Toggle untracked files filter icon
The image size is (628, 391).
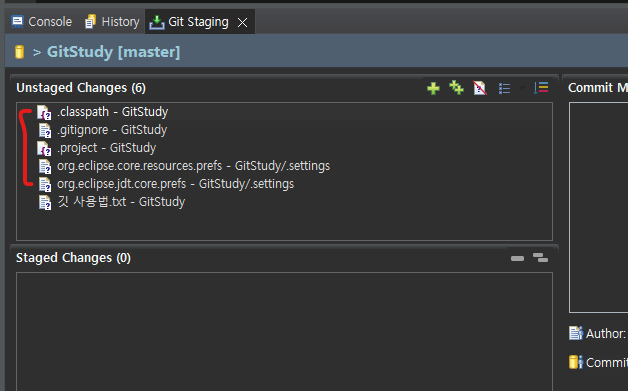480,88
